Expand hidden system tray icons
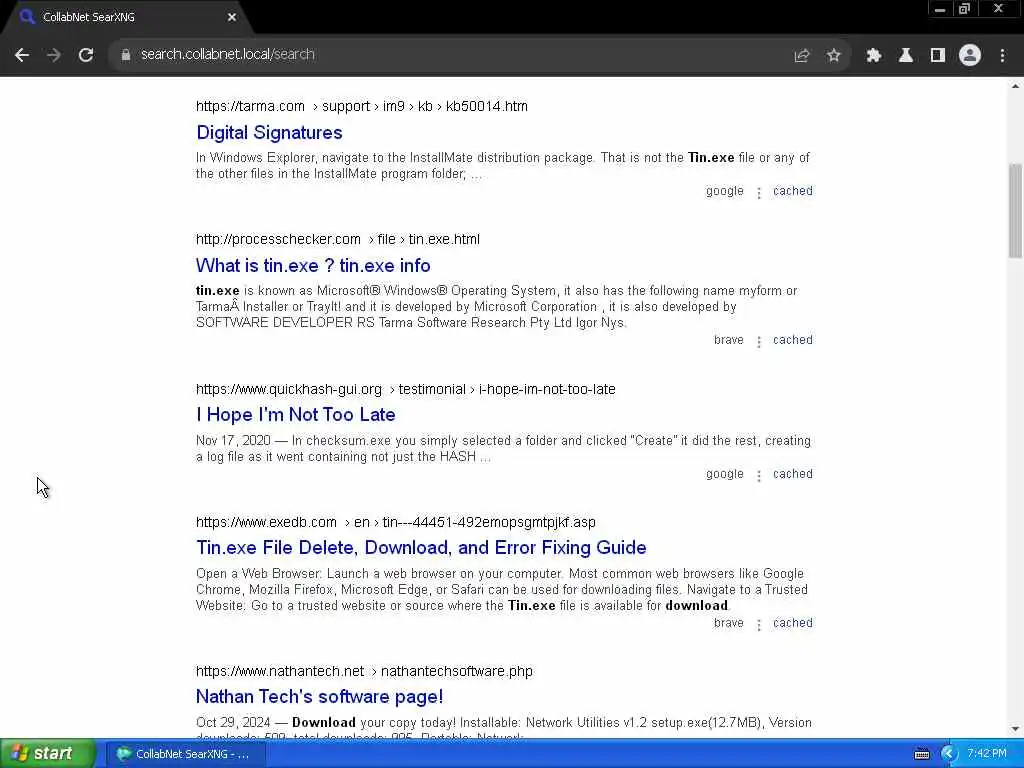Screen dimensions: 1024x768 click(948, 754)
